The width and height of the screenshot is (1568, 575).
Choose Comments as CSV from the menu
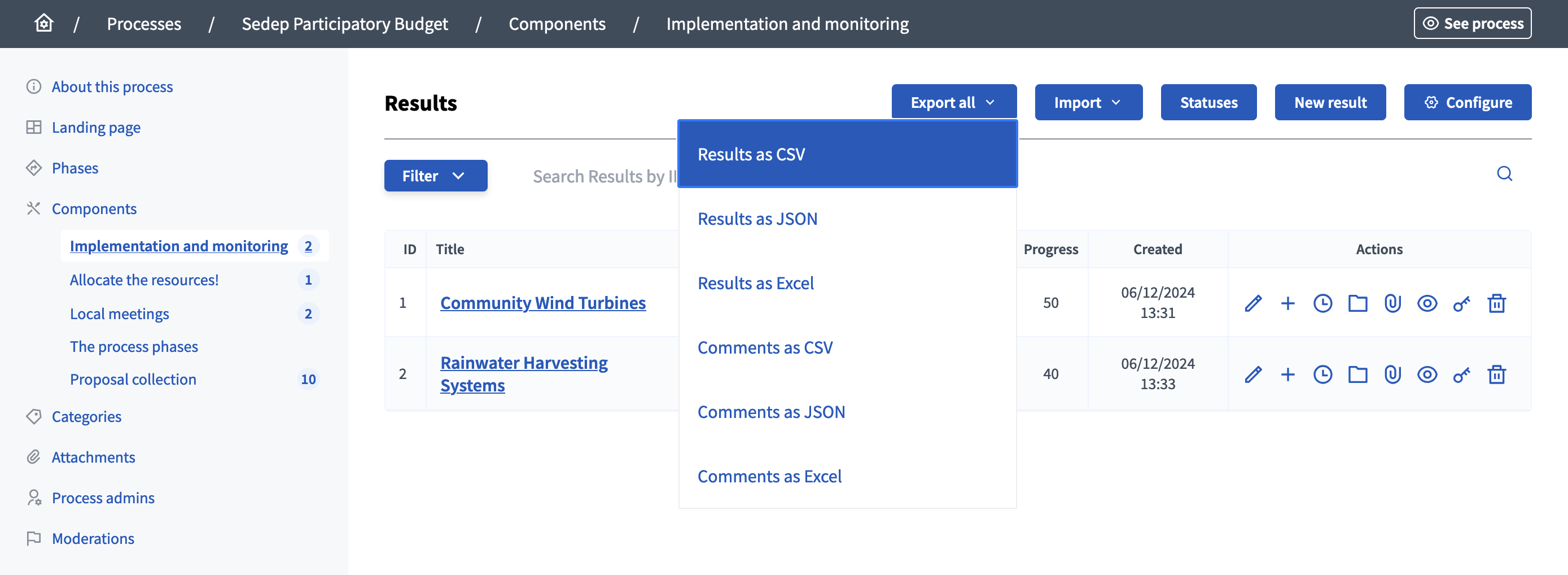pyautogui.click(x=765, y=347)
